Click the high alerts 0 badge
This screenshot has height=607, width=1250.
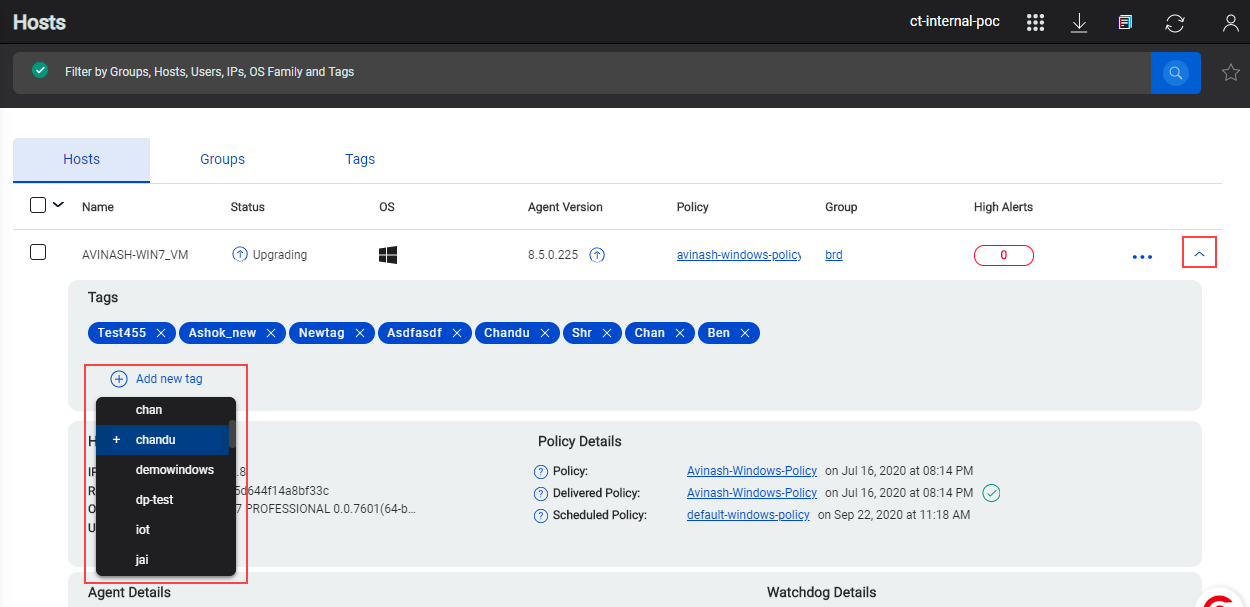point(1003,256)
